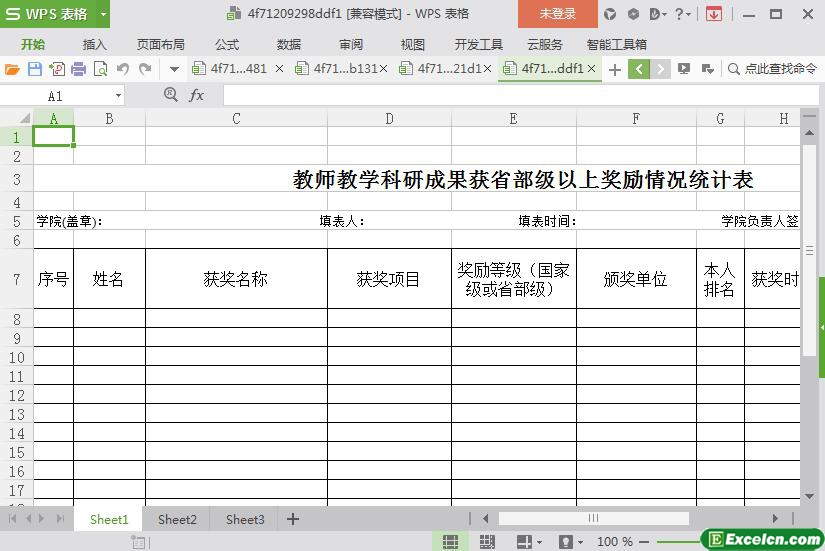Jump to the last sheet with the navigation arrow
The image size is (825, 551).
coord(61,519)
